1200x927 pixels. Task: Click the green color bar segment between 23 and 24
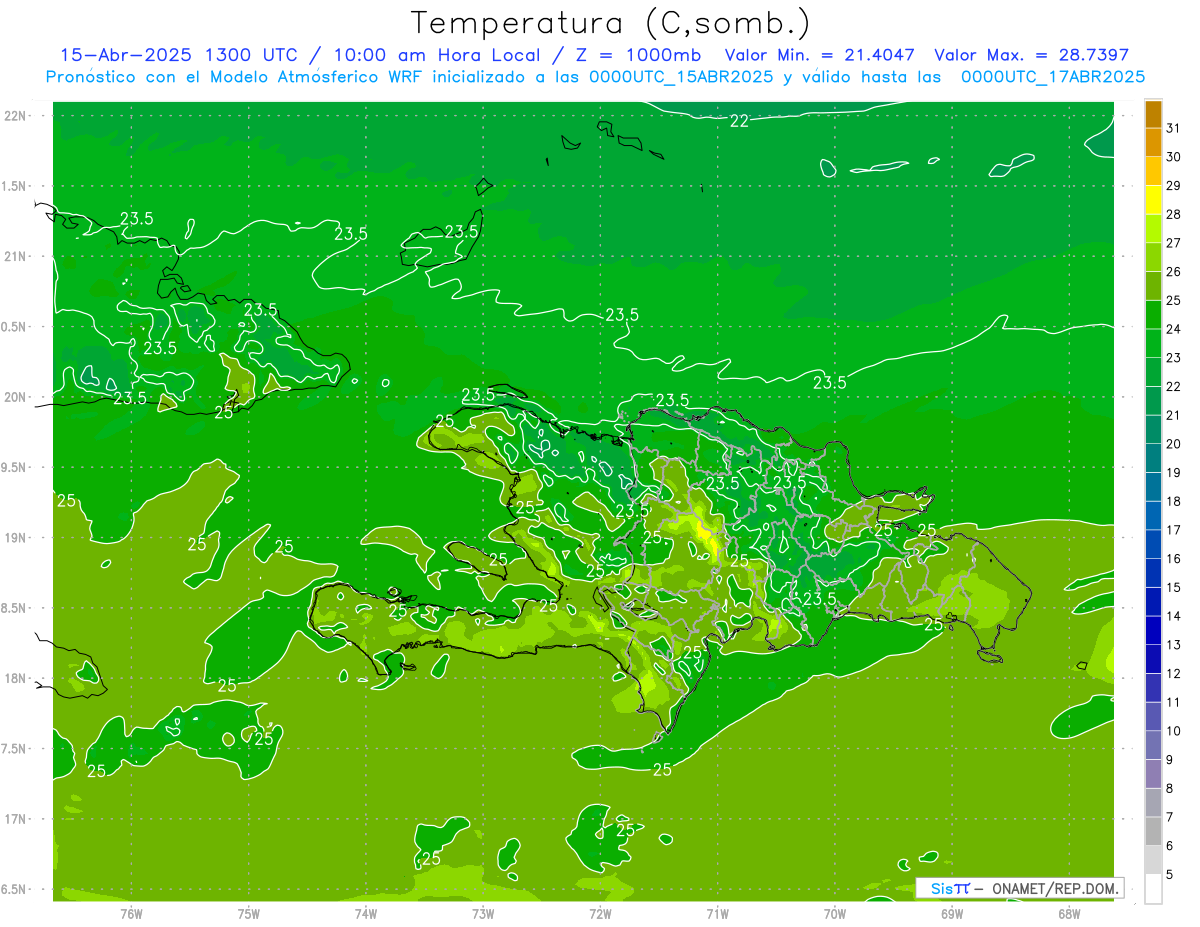point(1153,343)
